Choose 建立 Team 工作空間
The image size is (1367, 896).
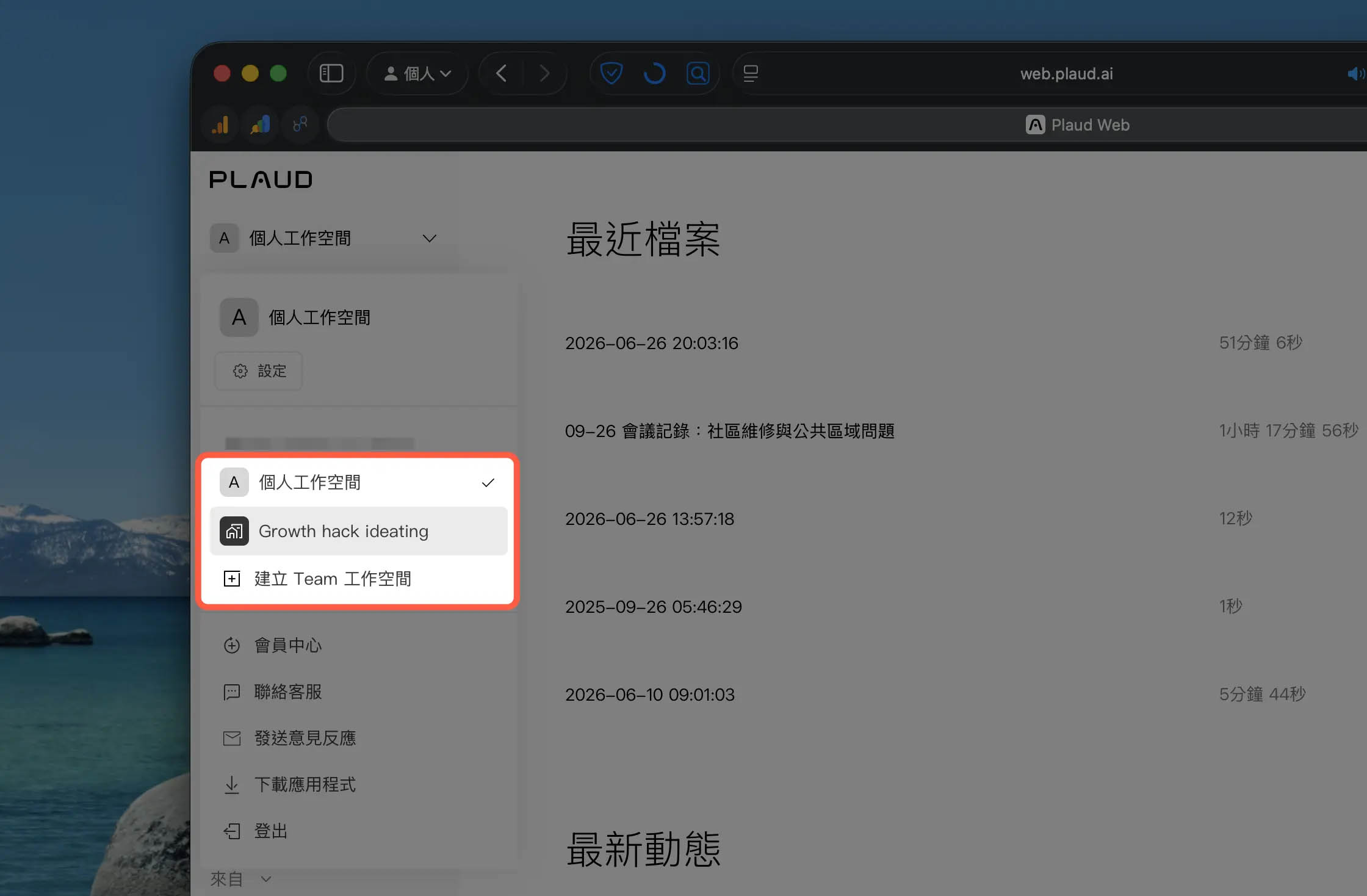pos(359,579)
